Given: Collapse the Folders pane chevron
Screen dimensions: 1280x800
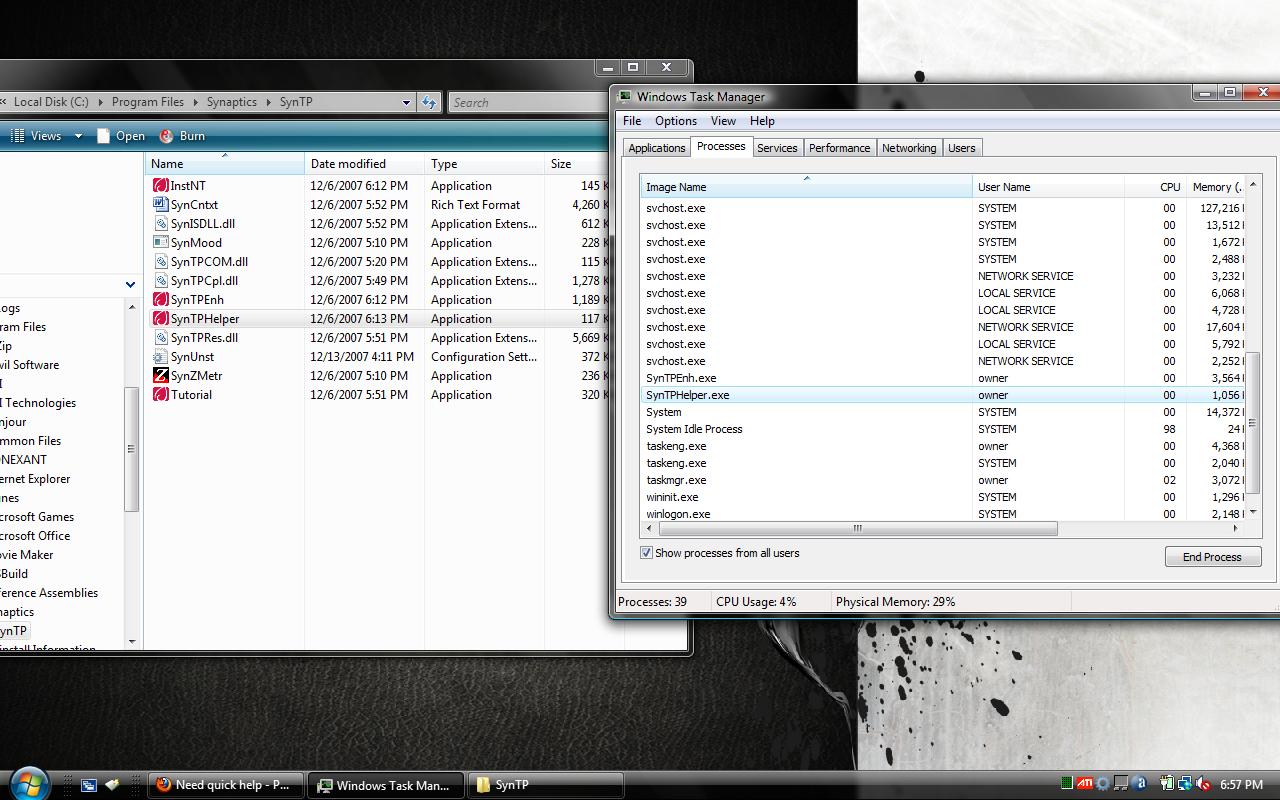Looking at the screenshot, I should [130, 285].
